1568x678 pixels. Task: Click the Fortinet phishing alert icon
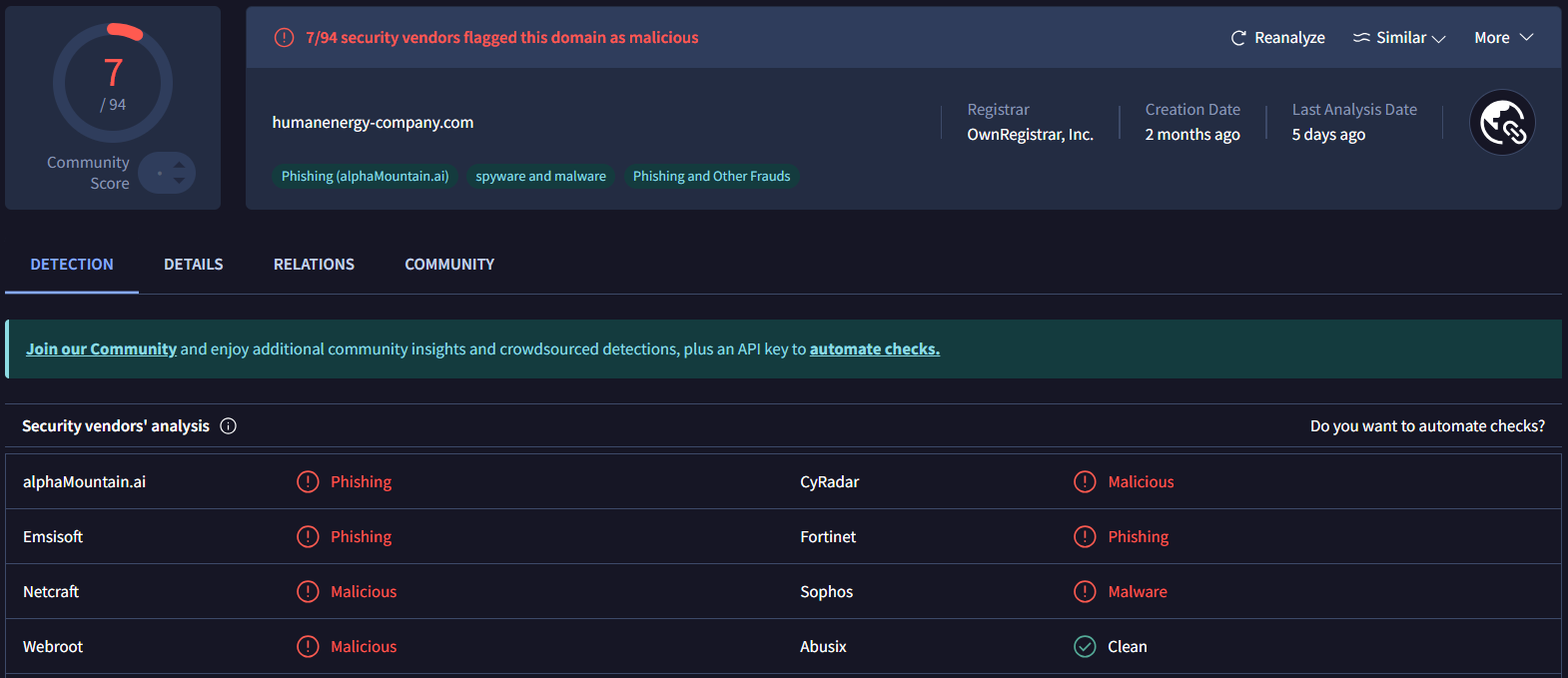tap(1085, 537)
